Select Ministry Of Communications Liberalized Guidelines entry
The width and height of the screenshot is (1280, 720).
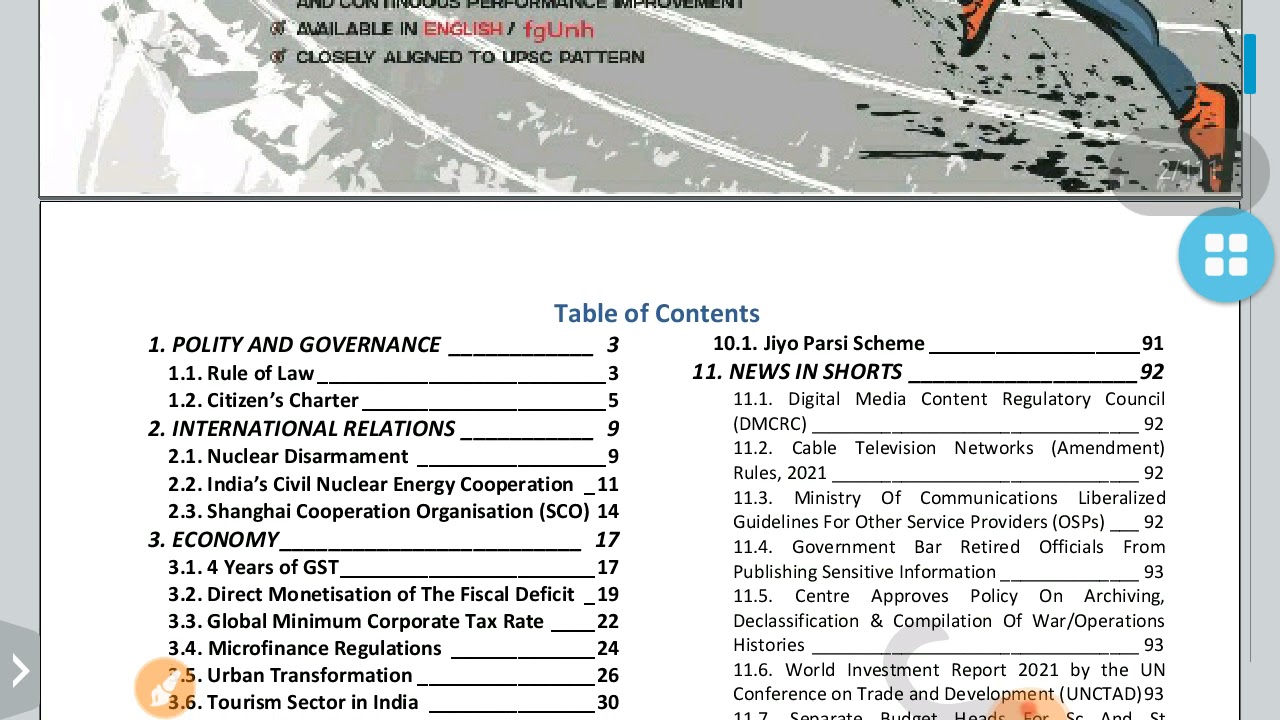point(949,509)
